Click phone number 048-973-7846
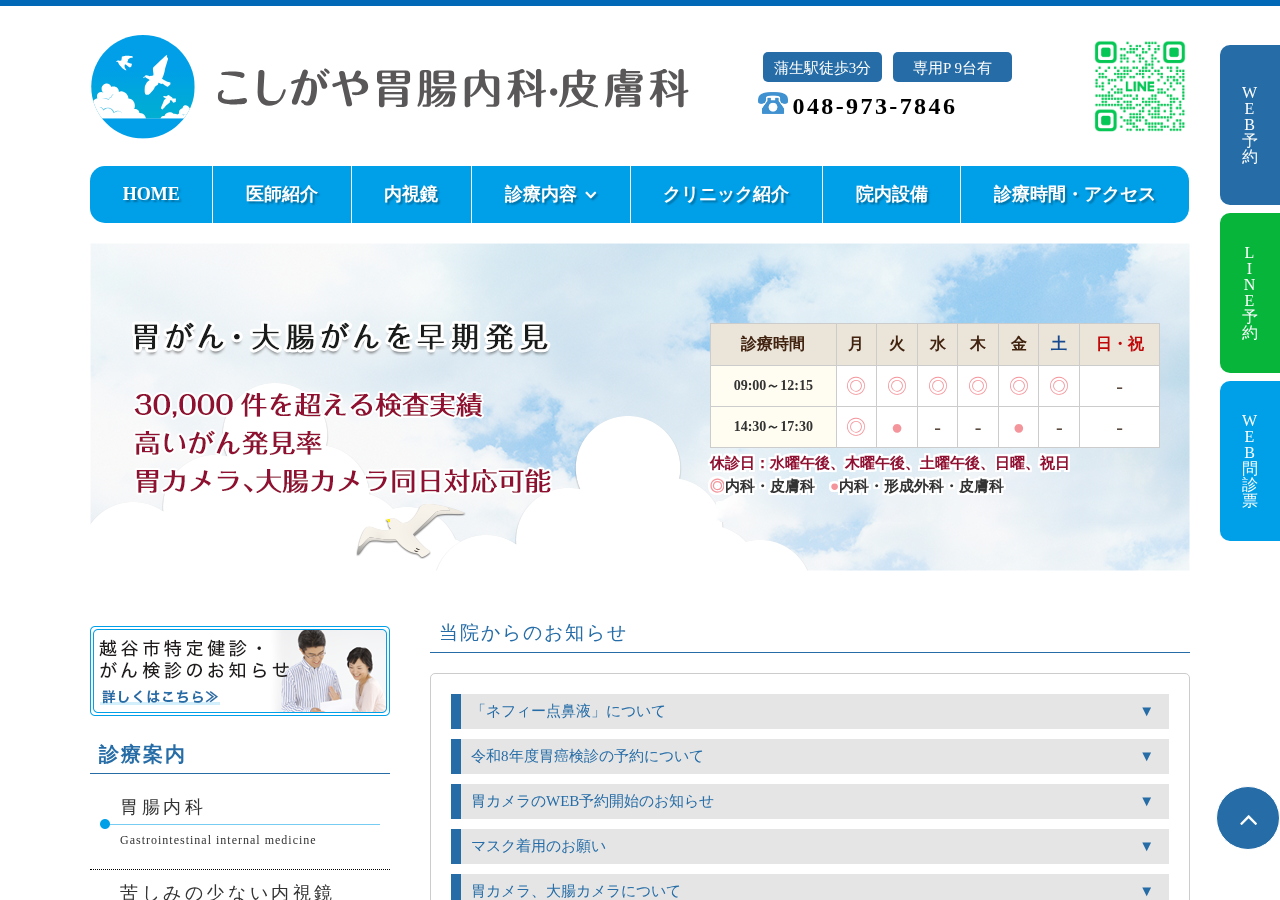 coord(874,106)
